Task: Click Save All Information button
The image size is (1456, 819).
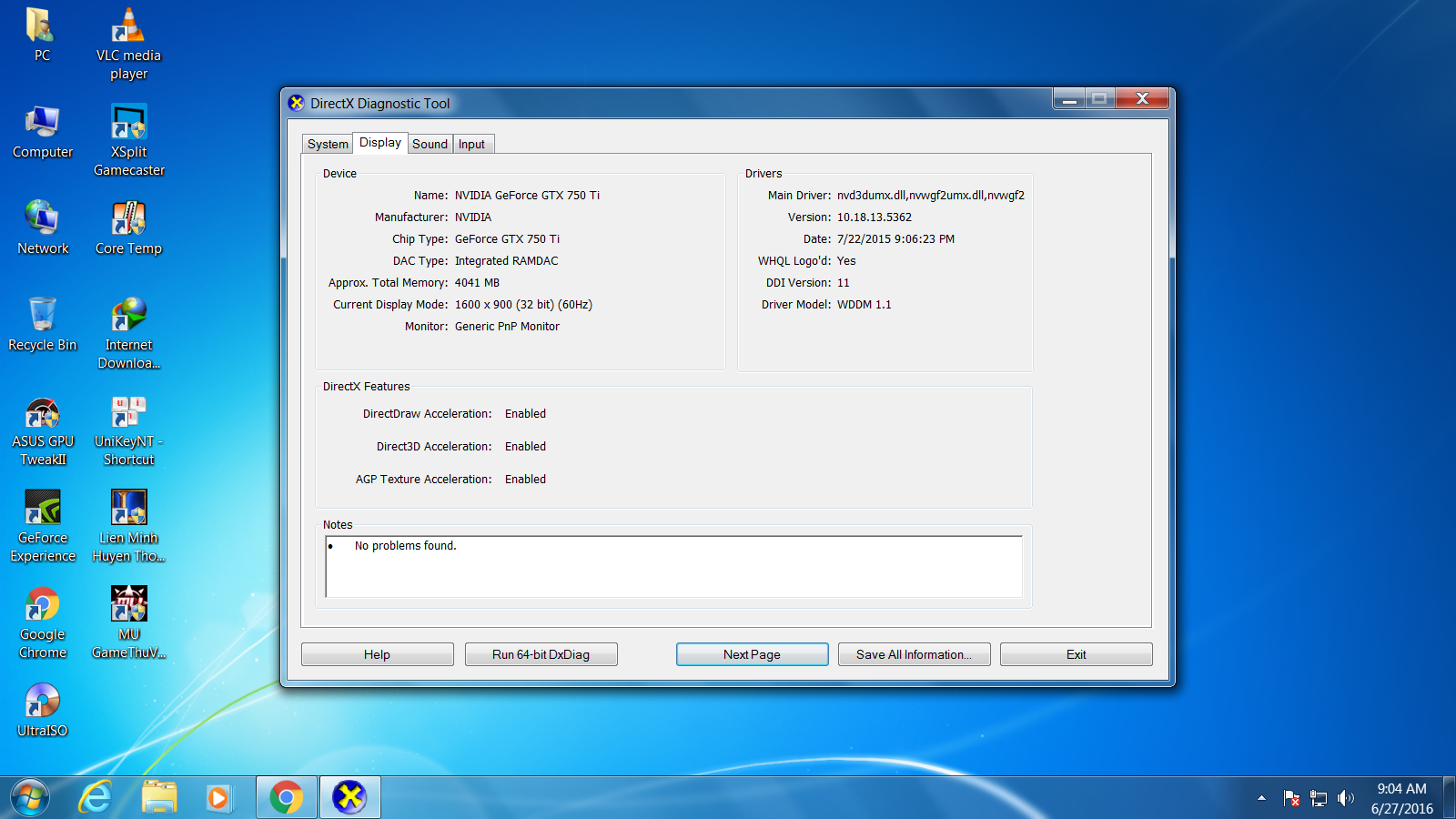Action: click(x=914, y=654)
